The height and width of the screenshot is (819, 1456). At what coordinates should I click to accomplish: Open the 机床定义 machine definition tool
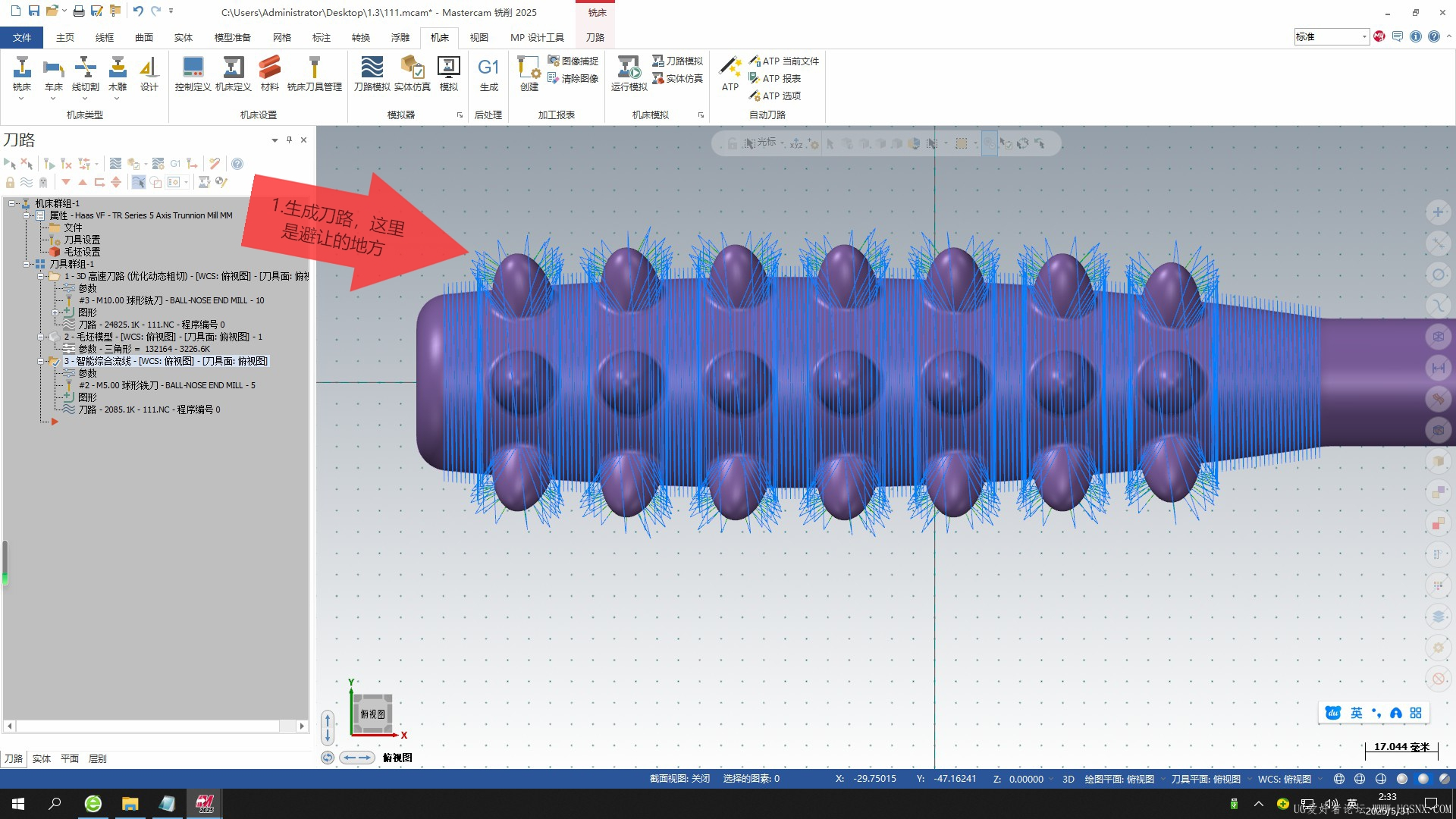click(233, 74)
